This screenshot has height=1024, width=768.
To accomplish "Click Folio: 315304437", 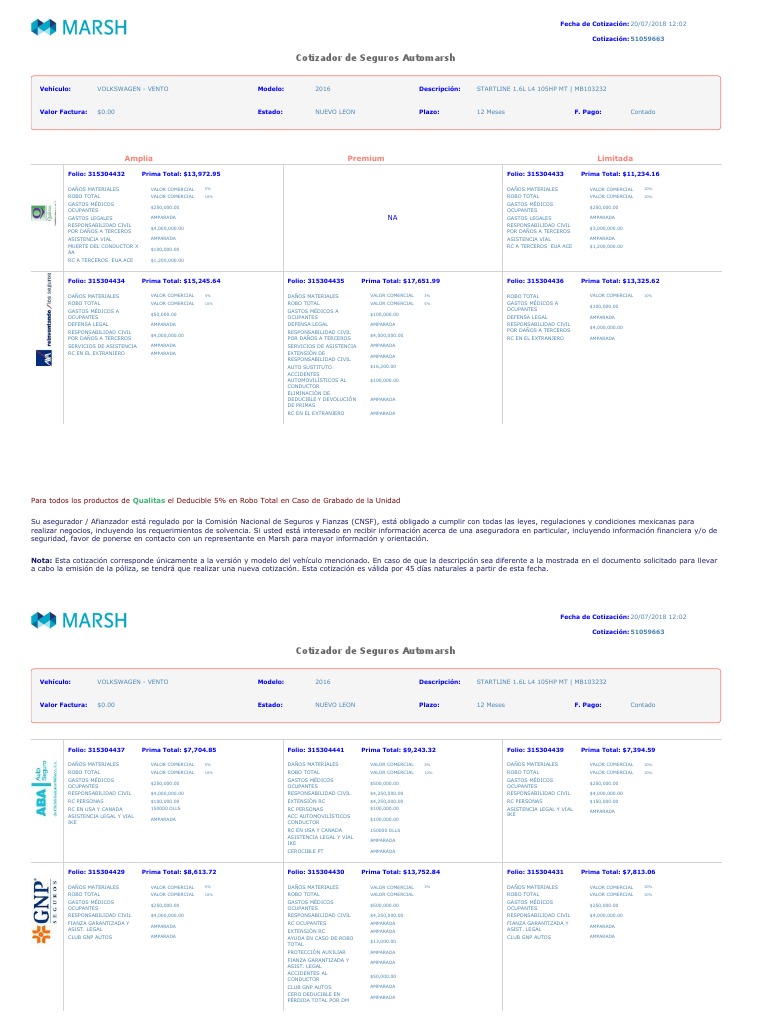I will [x=96, y=750].
